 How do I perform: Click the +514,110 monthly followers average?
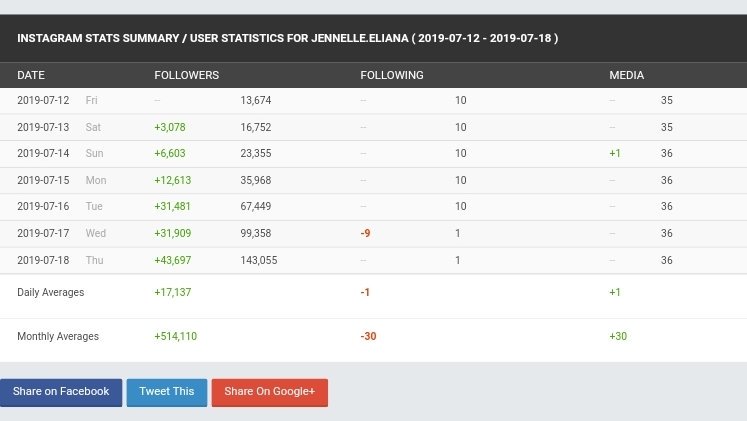coord(175,336)
